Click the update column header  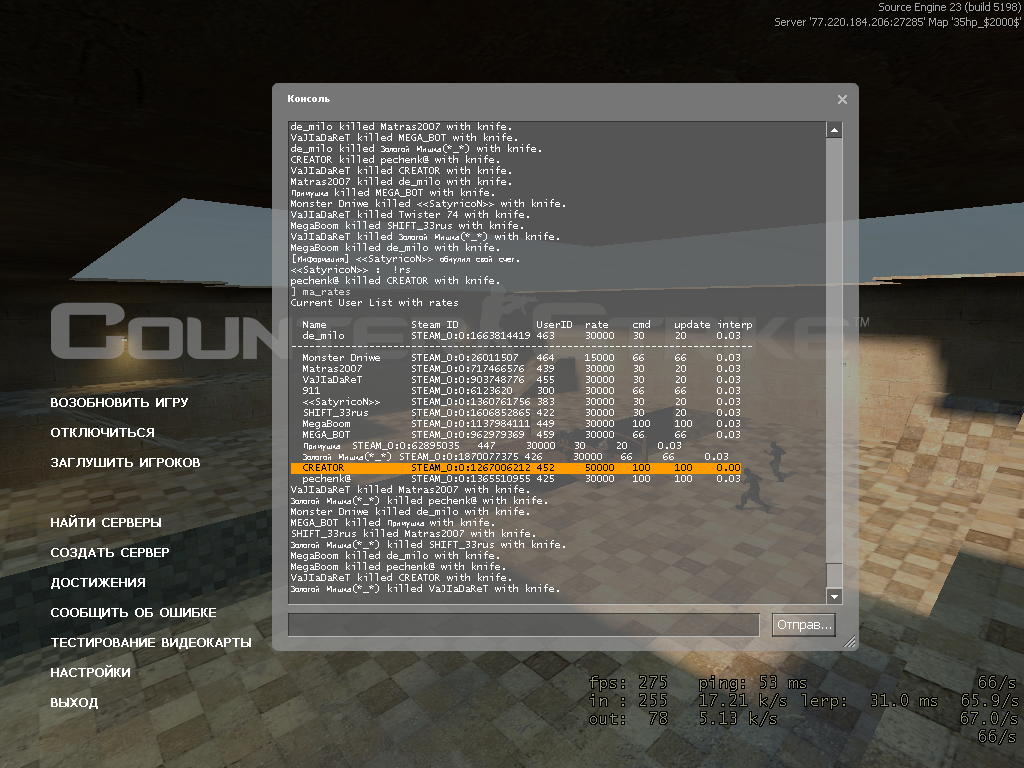(x=692, y=325)
